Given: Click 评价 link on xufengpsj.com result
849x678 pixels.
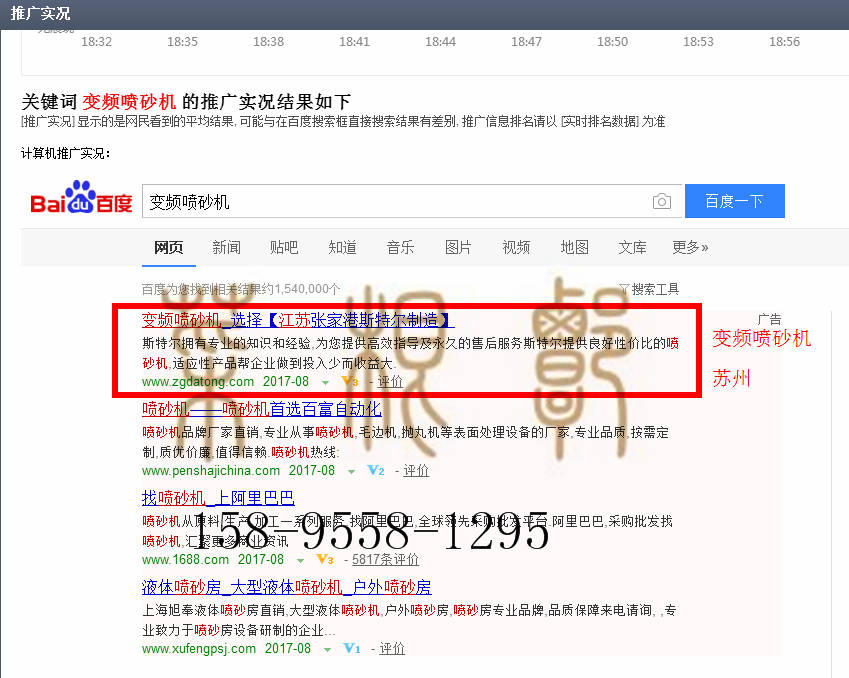Looking at the screenshot, I should coord(392,648).
